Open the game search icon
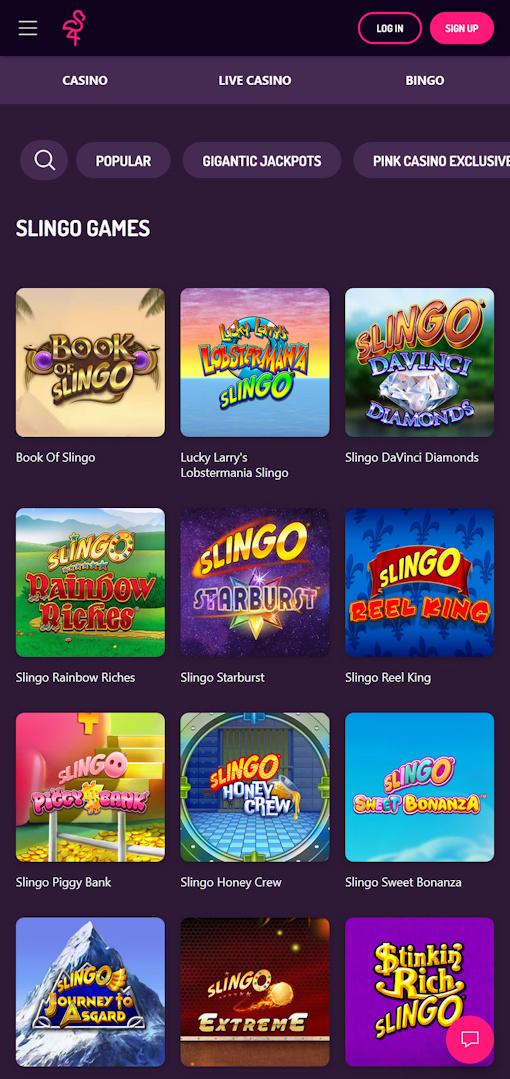Screen dimensions: 510x1079 (x=44, y=160)
